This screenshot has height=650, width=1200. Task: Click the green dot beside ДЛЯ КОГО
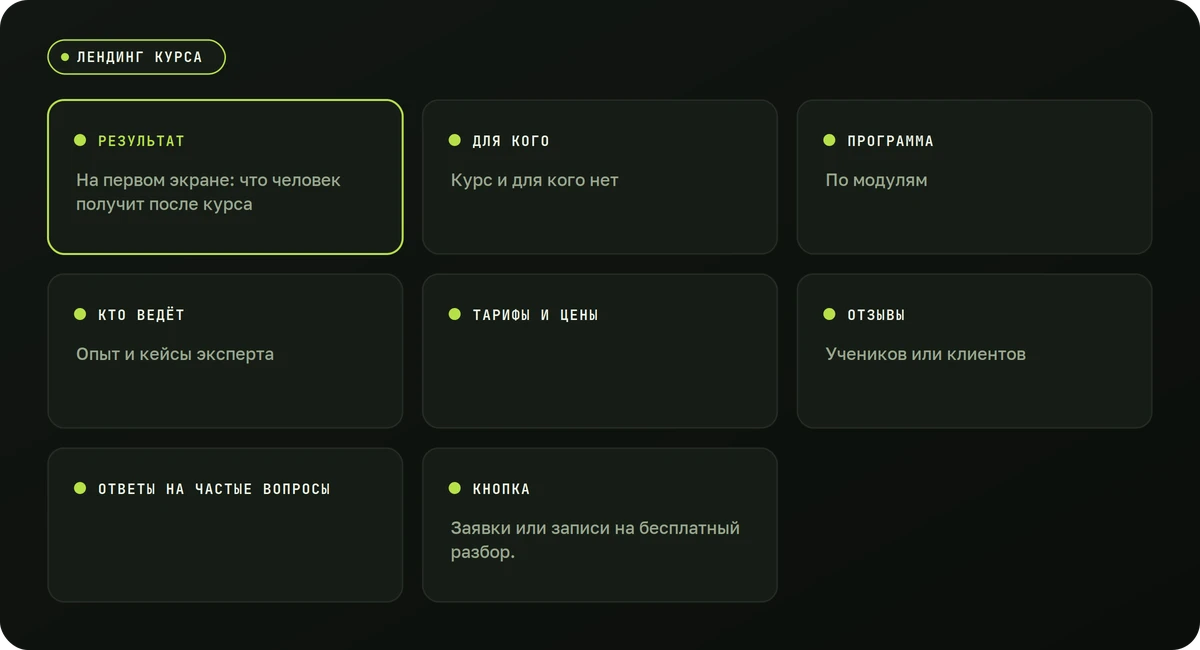pyautogui.click(x=454, y=140)
